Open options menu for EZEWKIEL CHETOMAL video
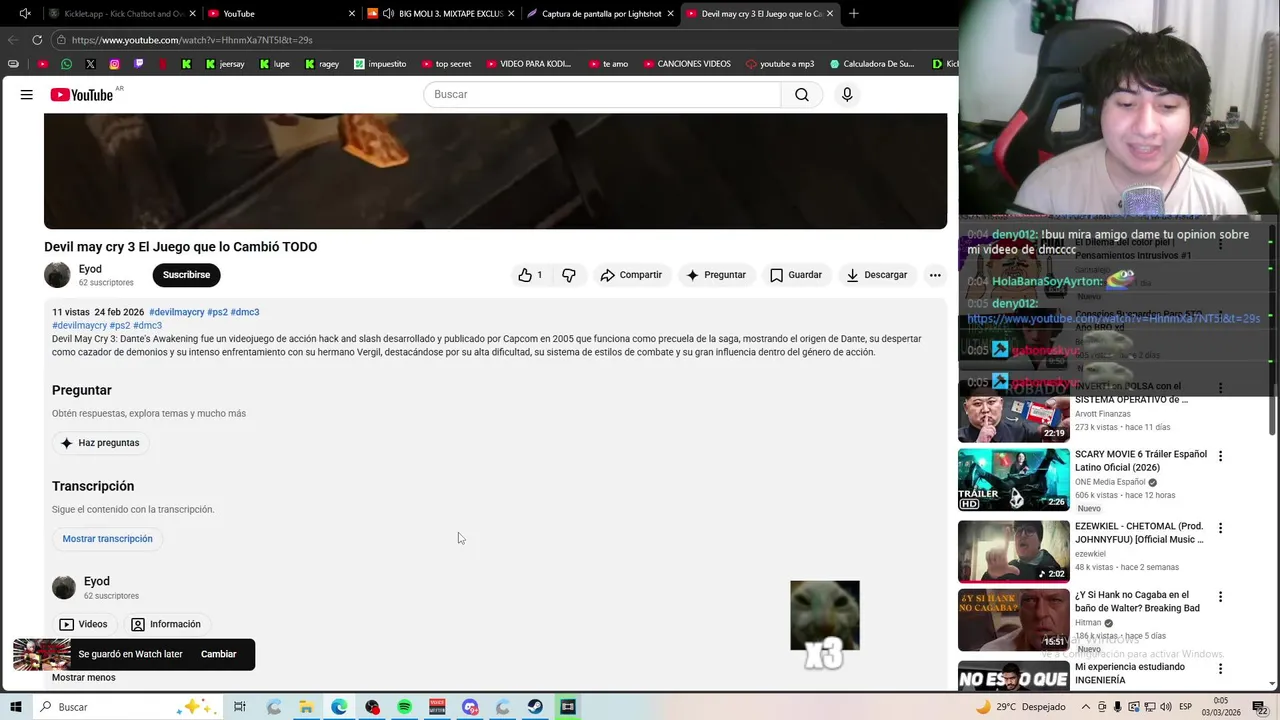Screen dimensions: 1280x720 (x=1220, y=528)
